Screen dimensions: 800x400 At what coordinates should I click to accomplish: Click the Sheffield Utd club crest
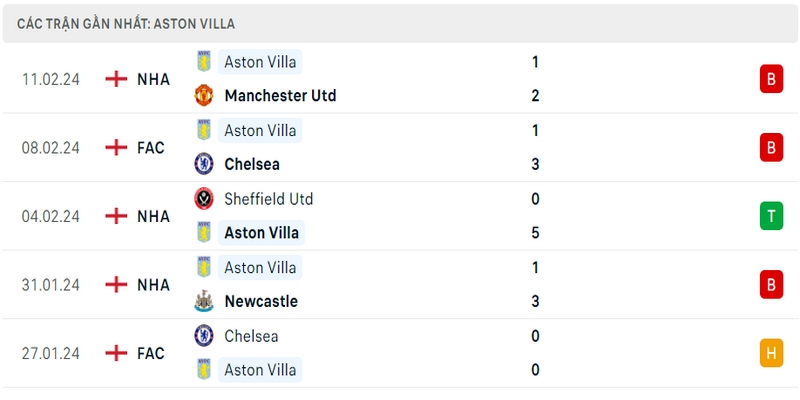(x=204, y=198)
